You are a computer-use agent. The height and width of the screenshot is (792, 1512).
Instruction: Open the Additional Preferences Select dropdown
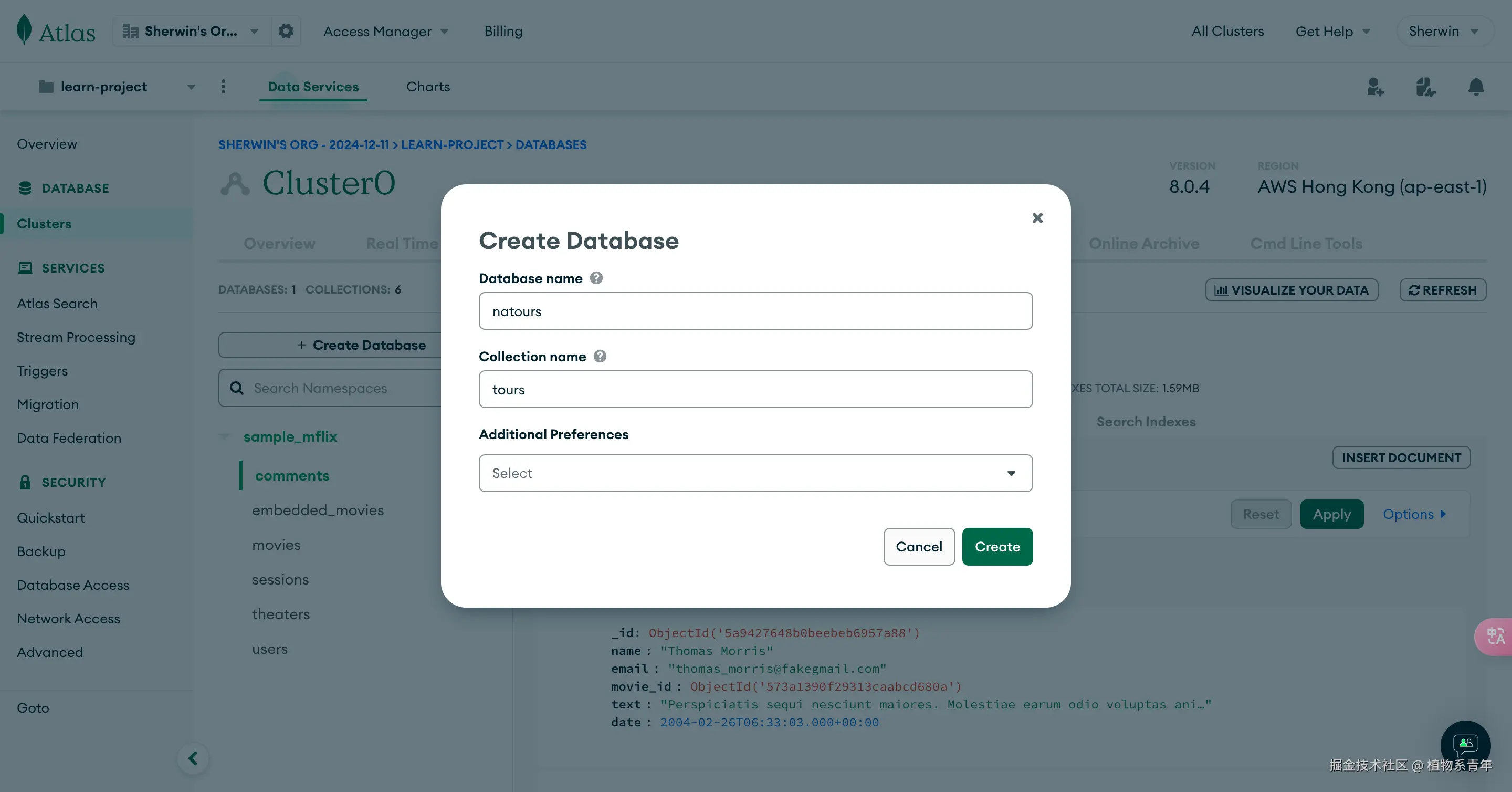755,473
